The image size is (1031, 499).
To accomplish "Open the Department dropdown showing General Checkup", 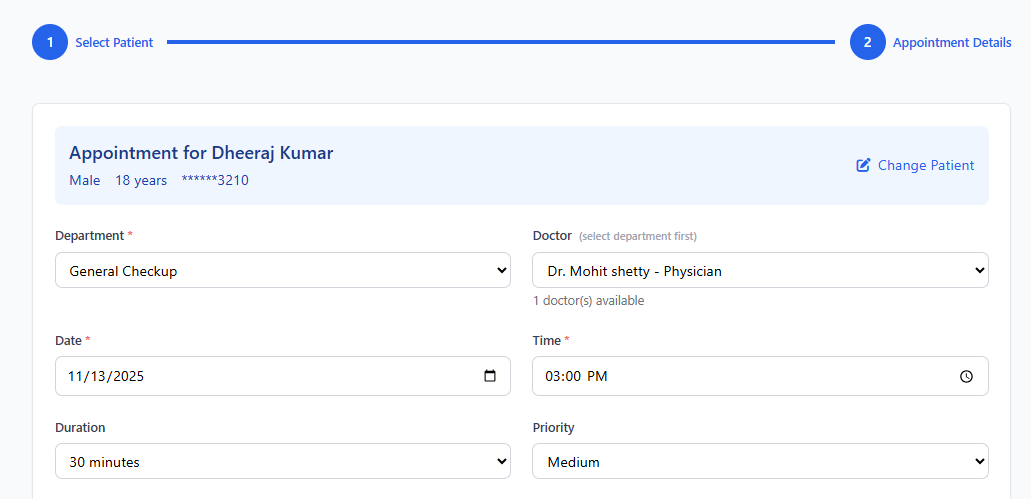I will pos(282,270).
